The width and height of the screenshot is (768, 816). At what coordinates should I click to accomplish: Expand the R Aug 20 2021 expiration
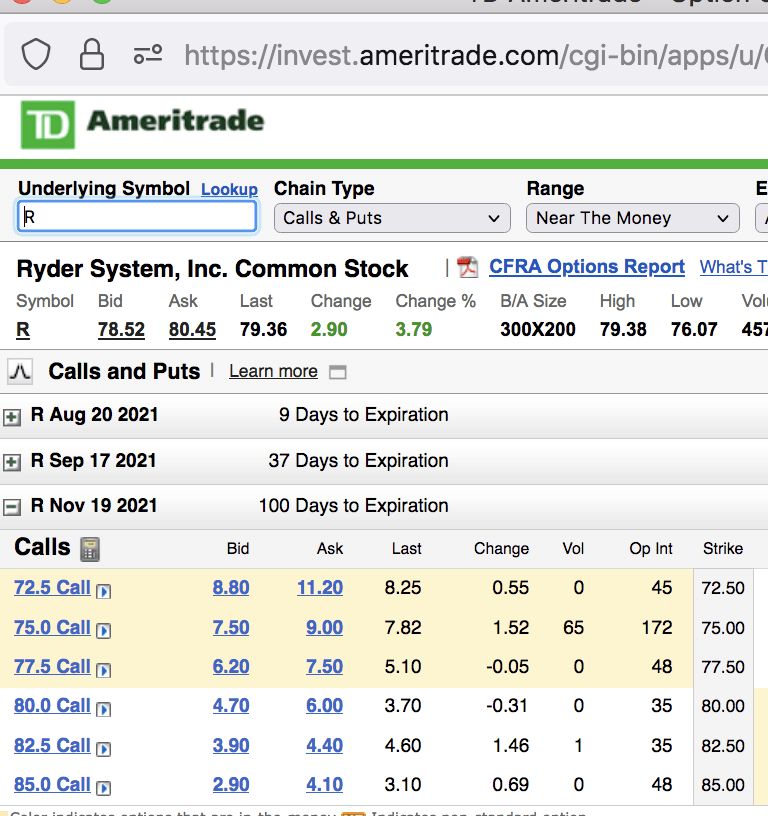pyautogui.click(x=12, y=416)
